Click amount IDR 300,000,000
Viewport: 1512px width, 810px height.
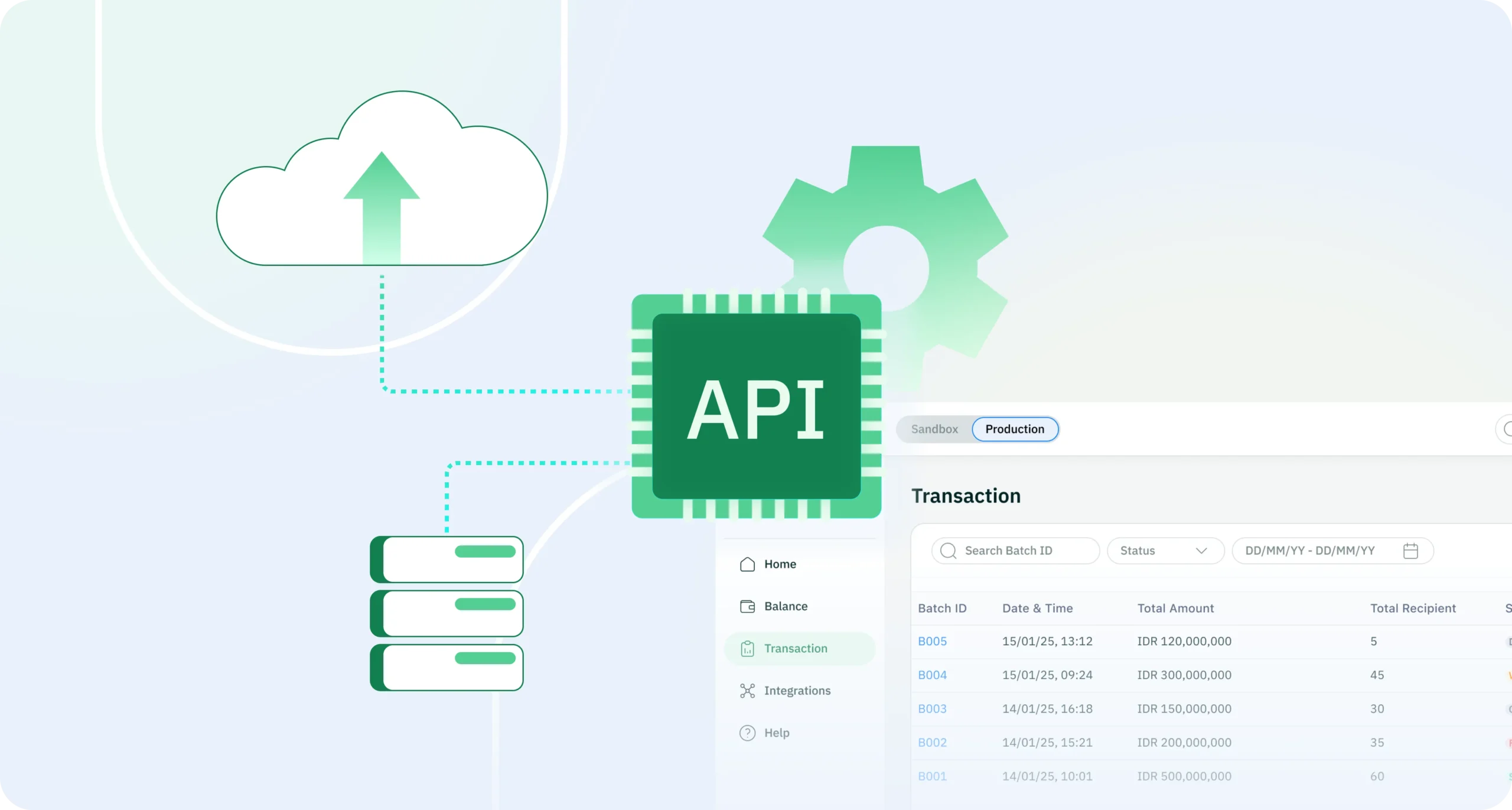[x=1184, y=675]
